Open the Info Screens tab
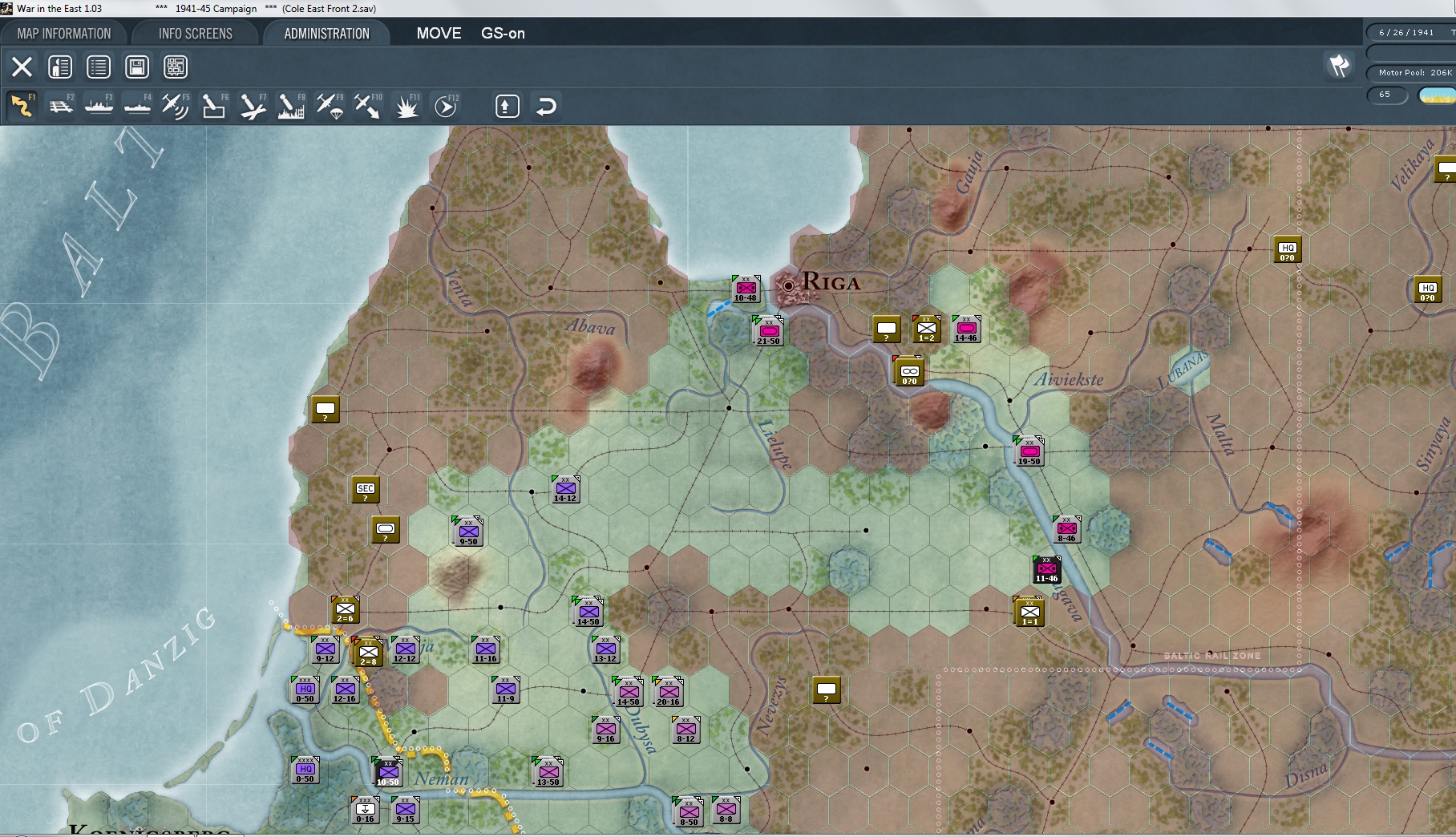This screenshot has height=837, width=1456. point(196,34)
